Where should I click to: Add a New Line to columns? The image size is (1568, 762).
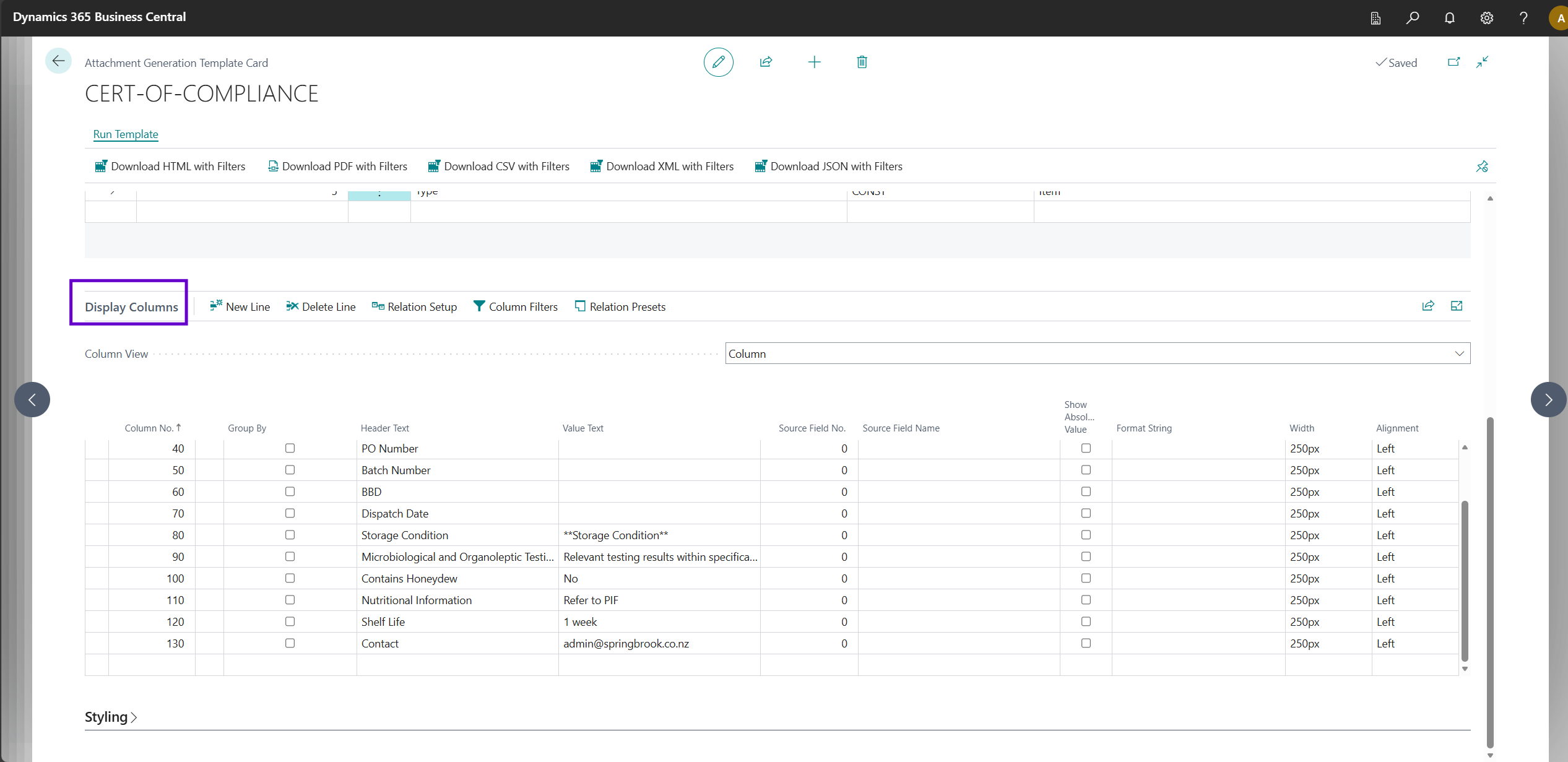pos(240,306)
